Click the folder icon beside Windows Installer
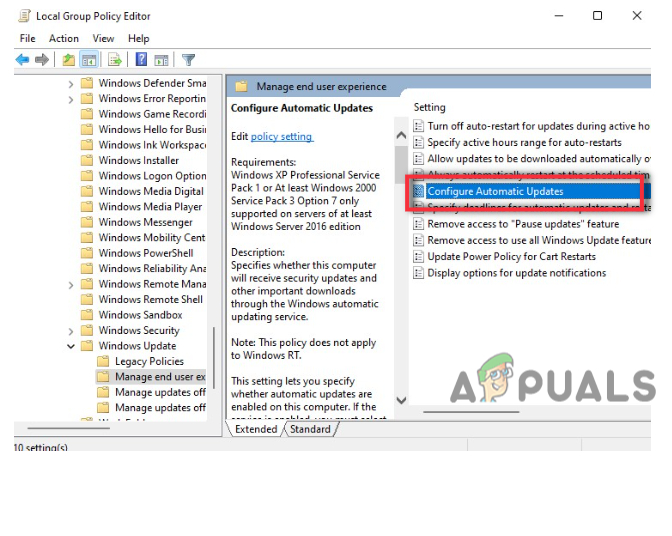This screenshot has width=672, height=536. click(87, 160)
